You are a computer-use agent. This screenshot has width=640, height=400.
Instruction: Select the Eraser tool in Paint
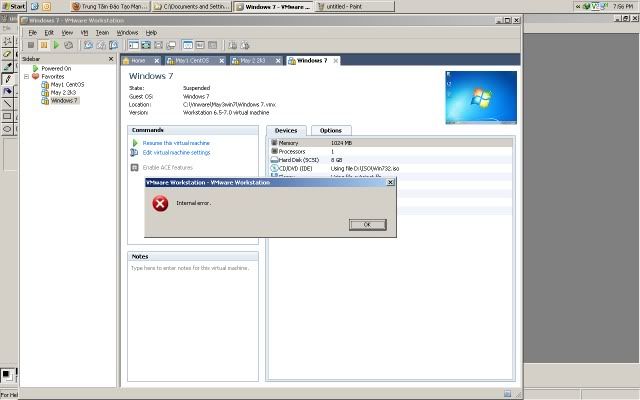coord(7,54)
